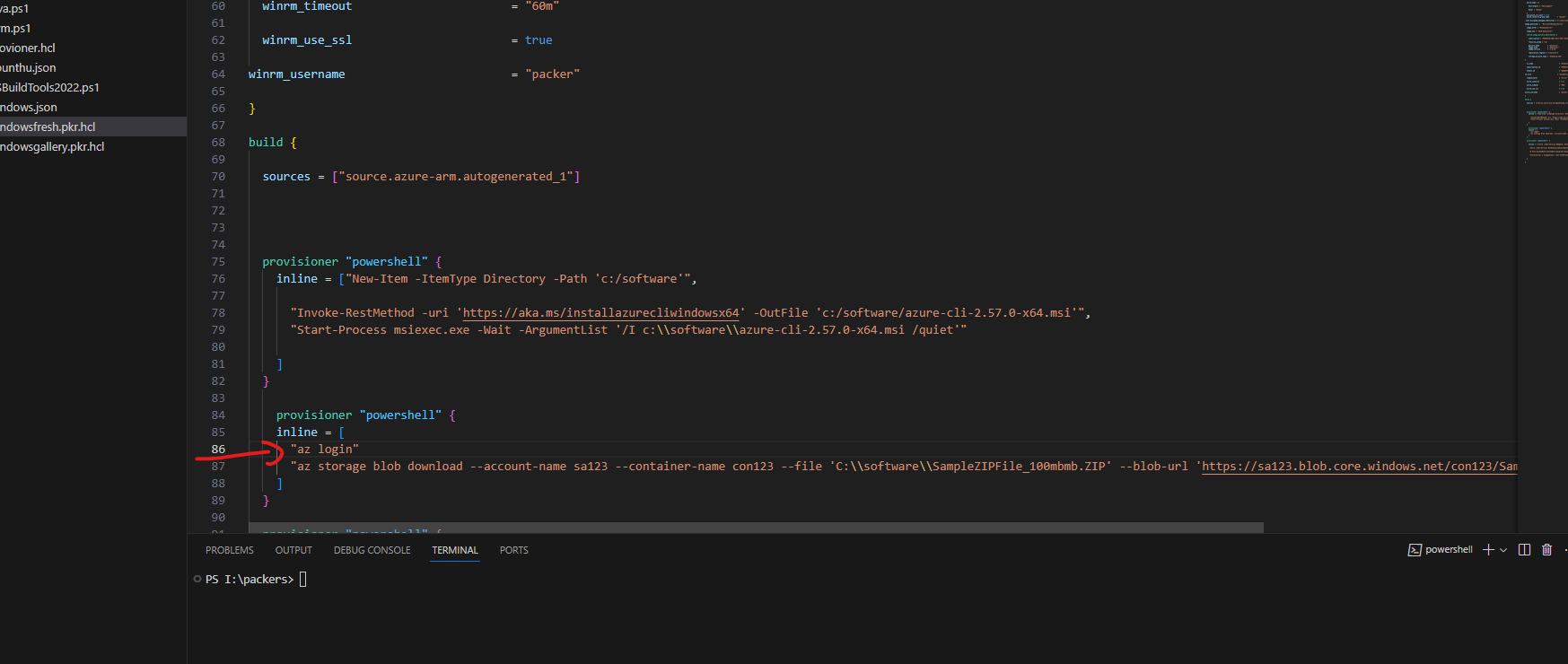This screenshot has height=664, width=1568.
Task: Open the PORTS tab
Action: (514, 550)
